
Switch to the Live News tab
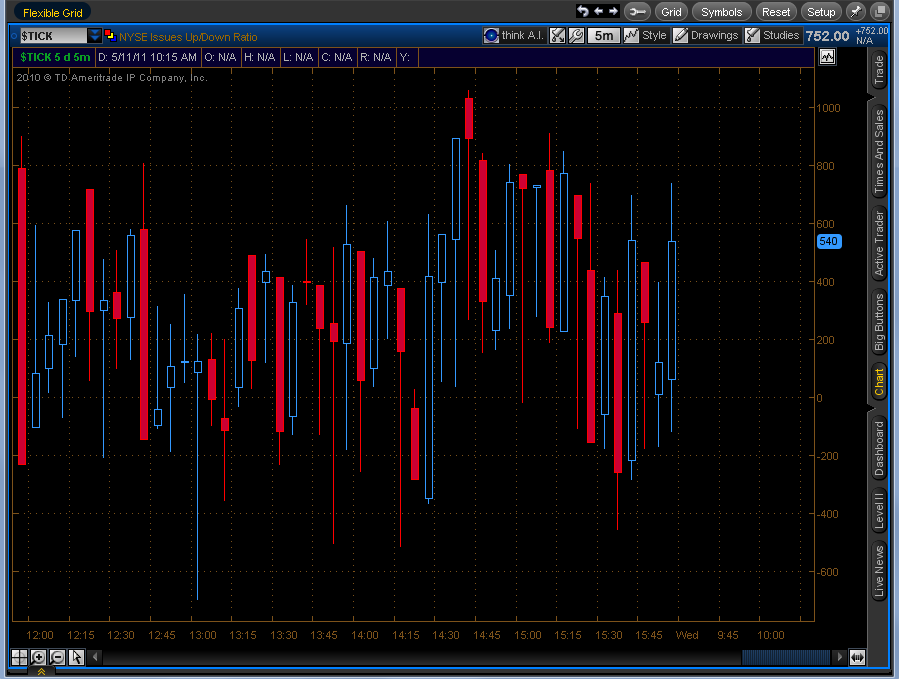[879, 571]
